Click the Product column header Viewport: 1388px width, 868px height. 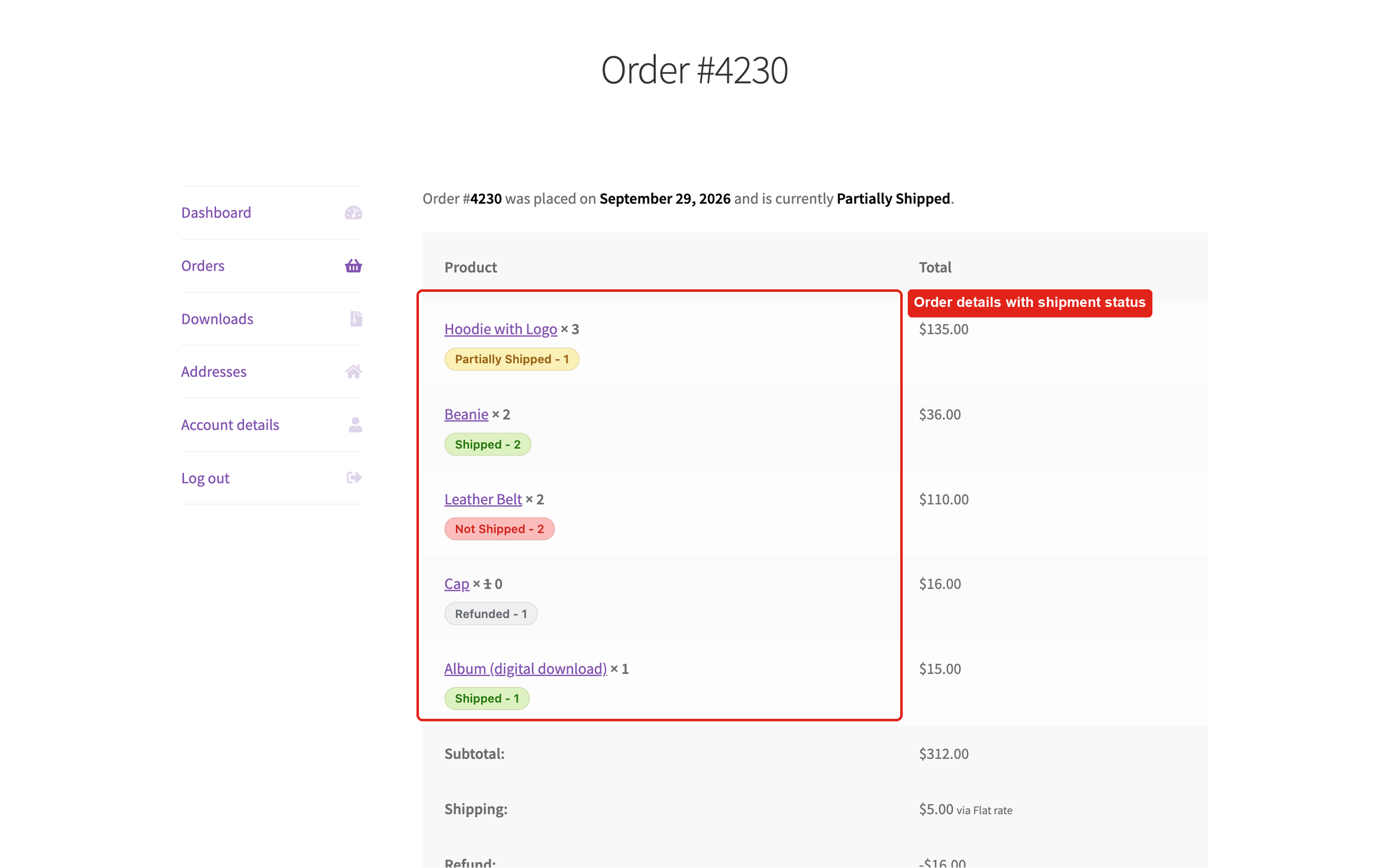pyautogui.click(x=470, y=267)
